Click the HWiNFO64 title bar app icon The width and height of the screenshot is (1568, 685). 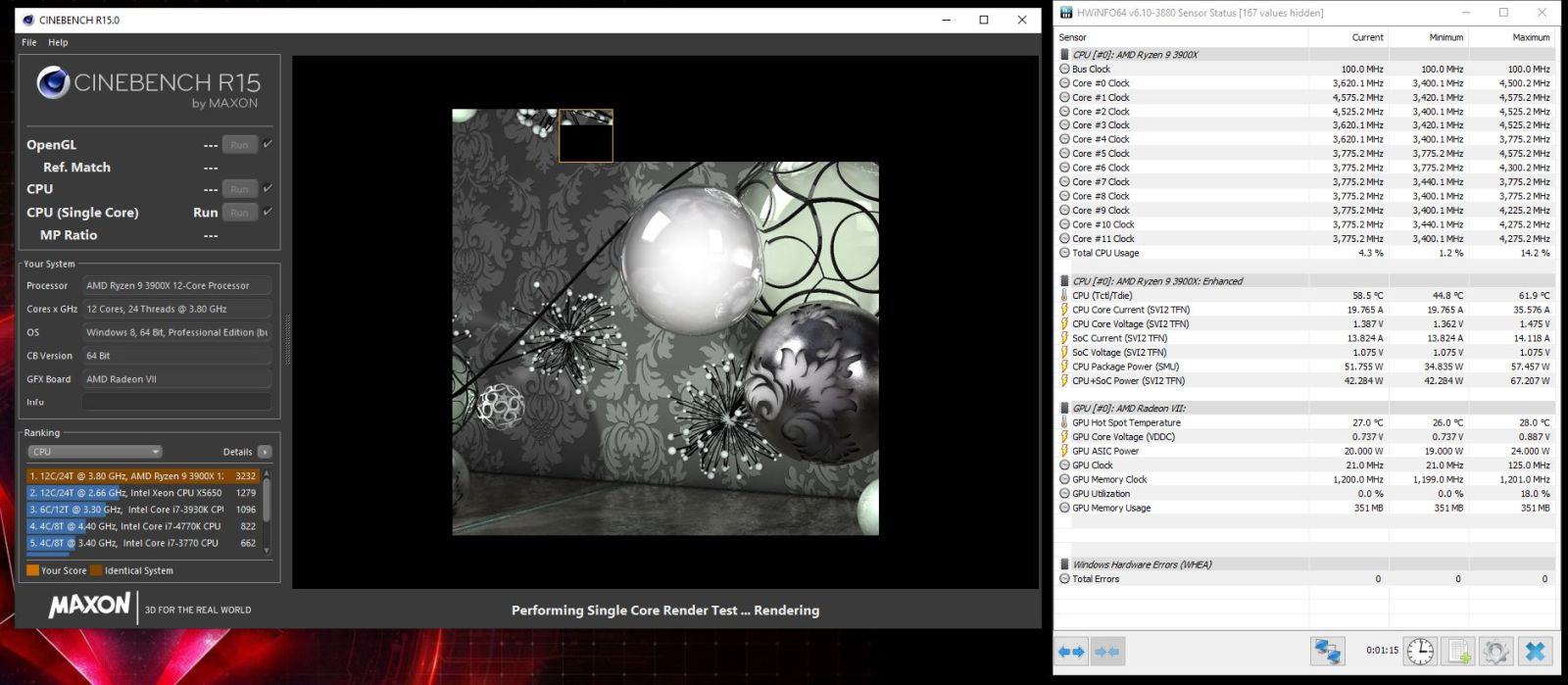[x=1066, y=13]
